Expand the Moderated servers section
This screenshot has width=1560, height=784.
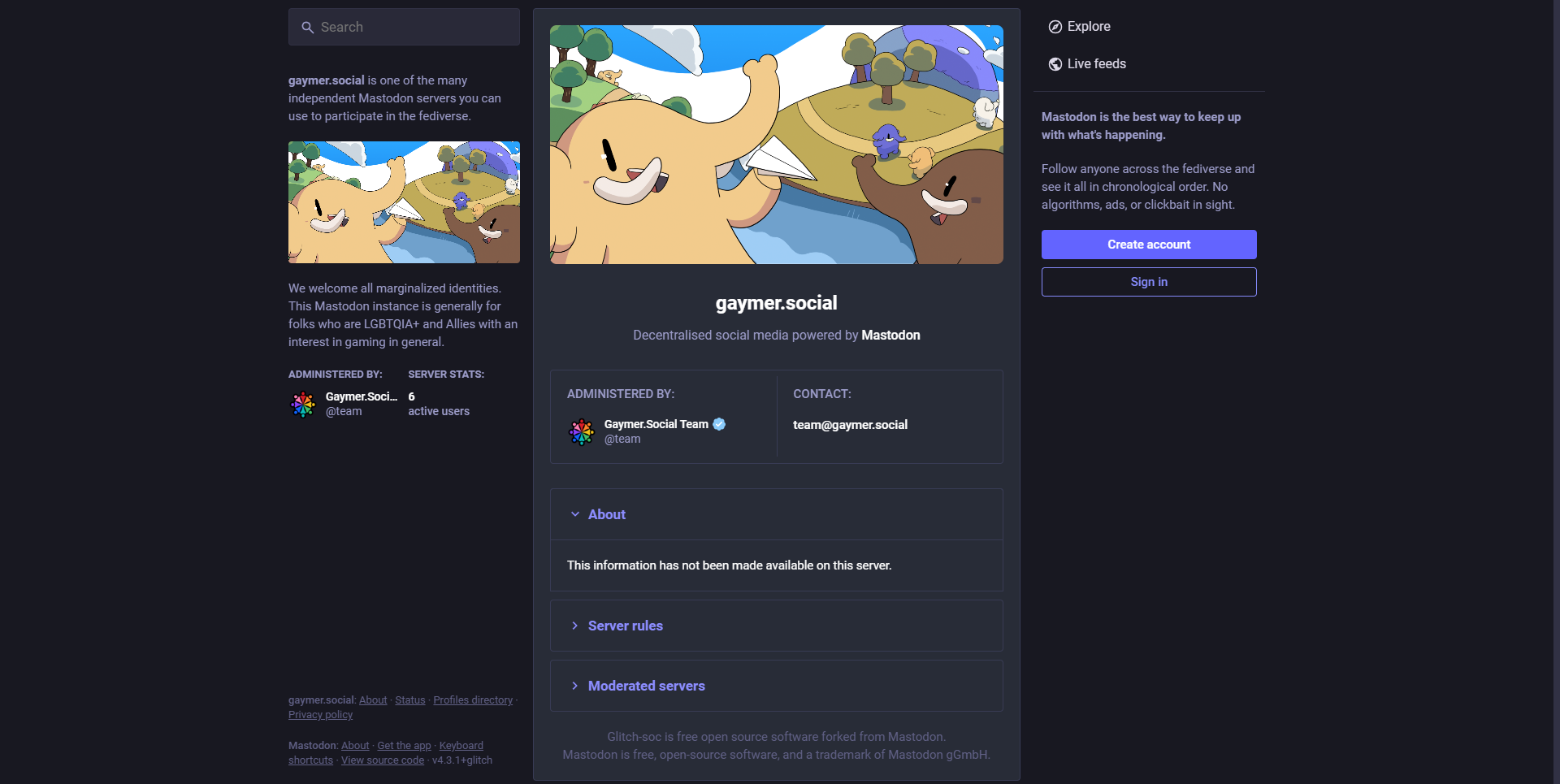tap(777, 686)
